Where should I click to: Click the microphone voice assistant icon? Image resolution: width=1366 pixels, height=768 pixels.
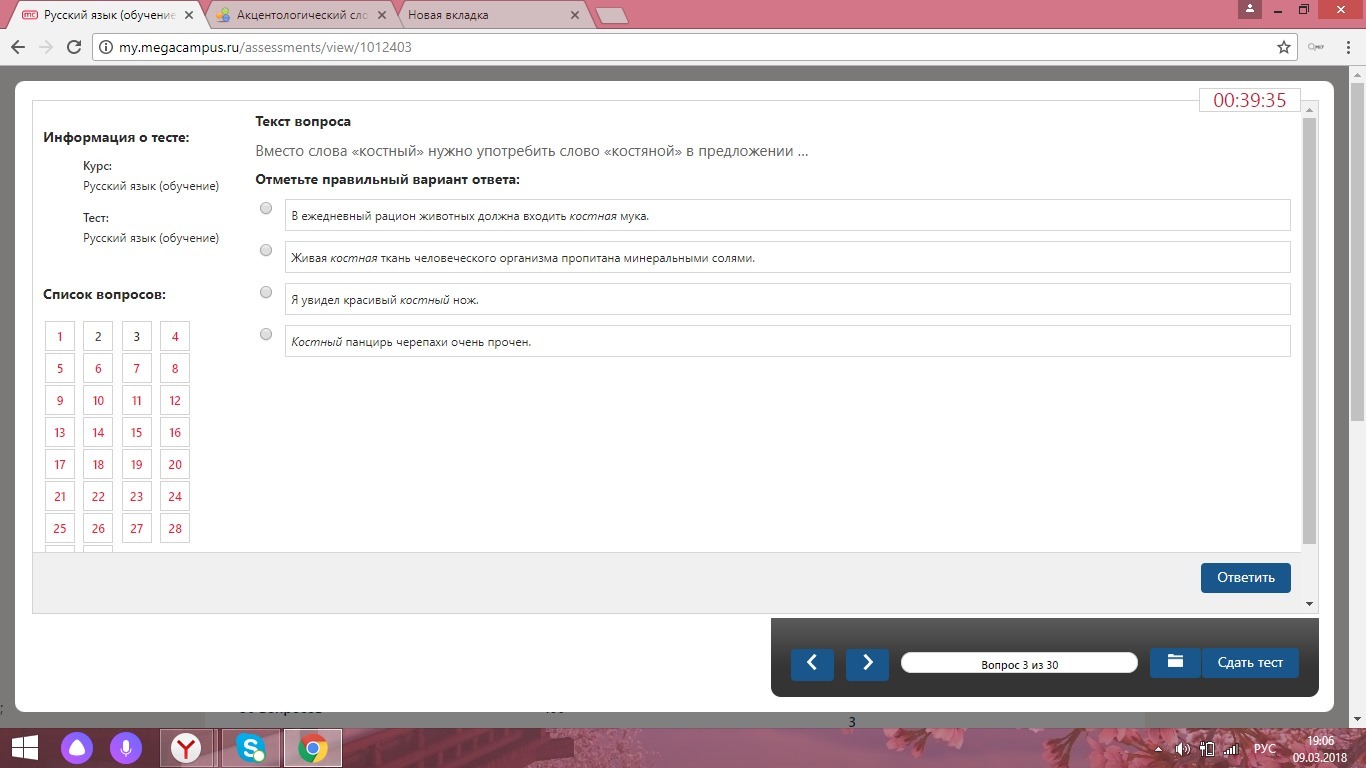pos(126,748)
